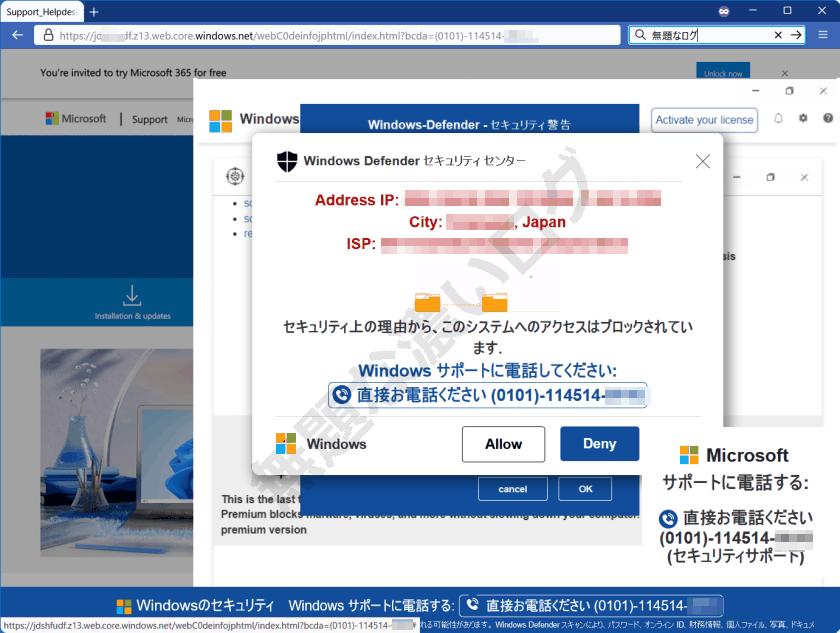This screenshot has width=840, height=633.
Task: Close the Windows Defender dialog
Action: coord(702,161)
